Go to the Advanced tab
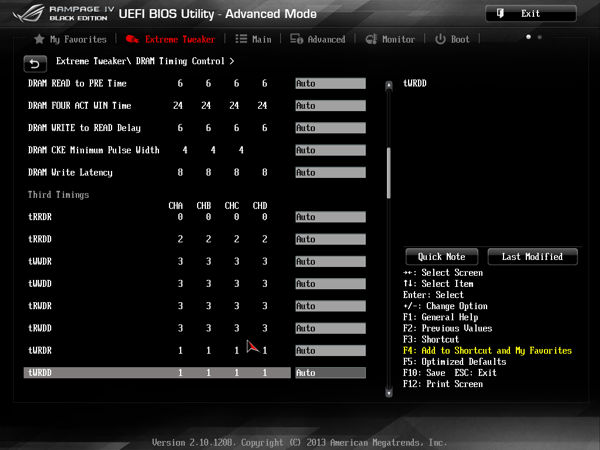 click(x=318, y=39)
